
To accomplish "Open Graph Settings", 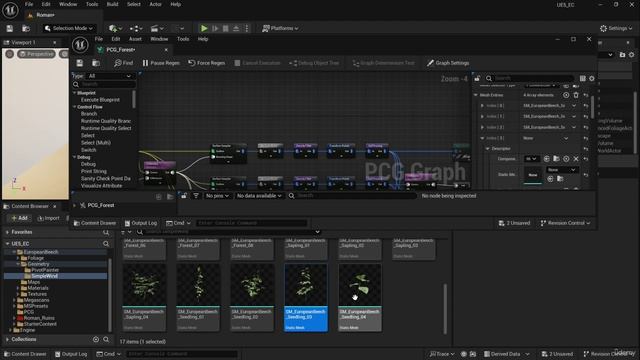I will pyautogui.click(x=448, y=63).
